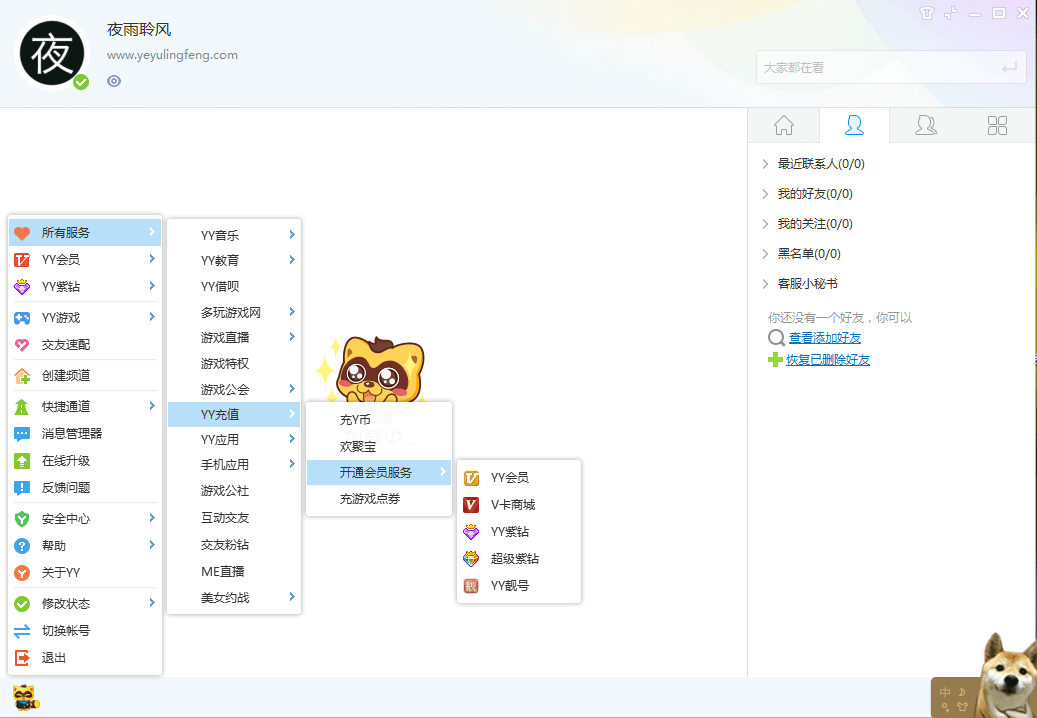Switch to the apps grid tab

coord(997,125)
